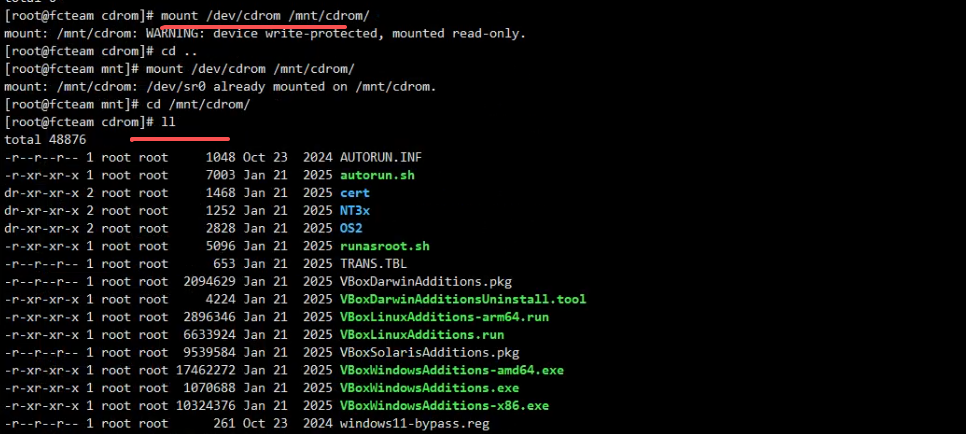Select the OS2 directory name
966x434 pixels.
351,229
